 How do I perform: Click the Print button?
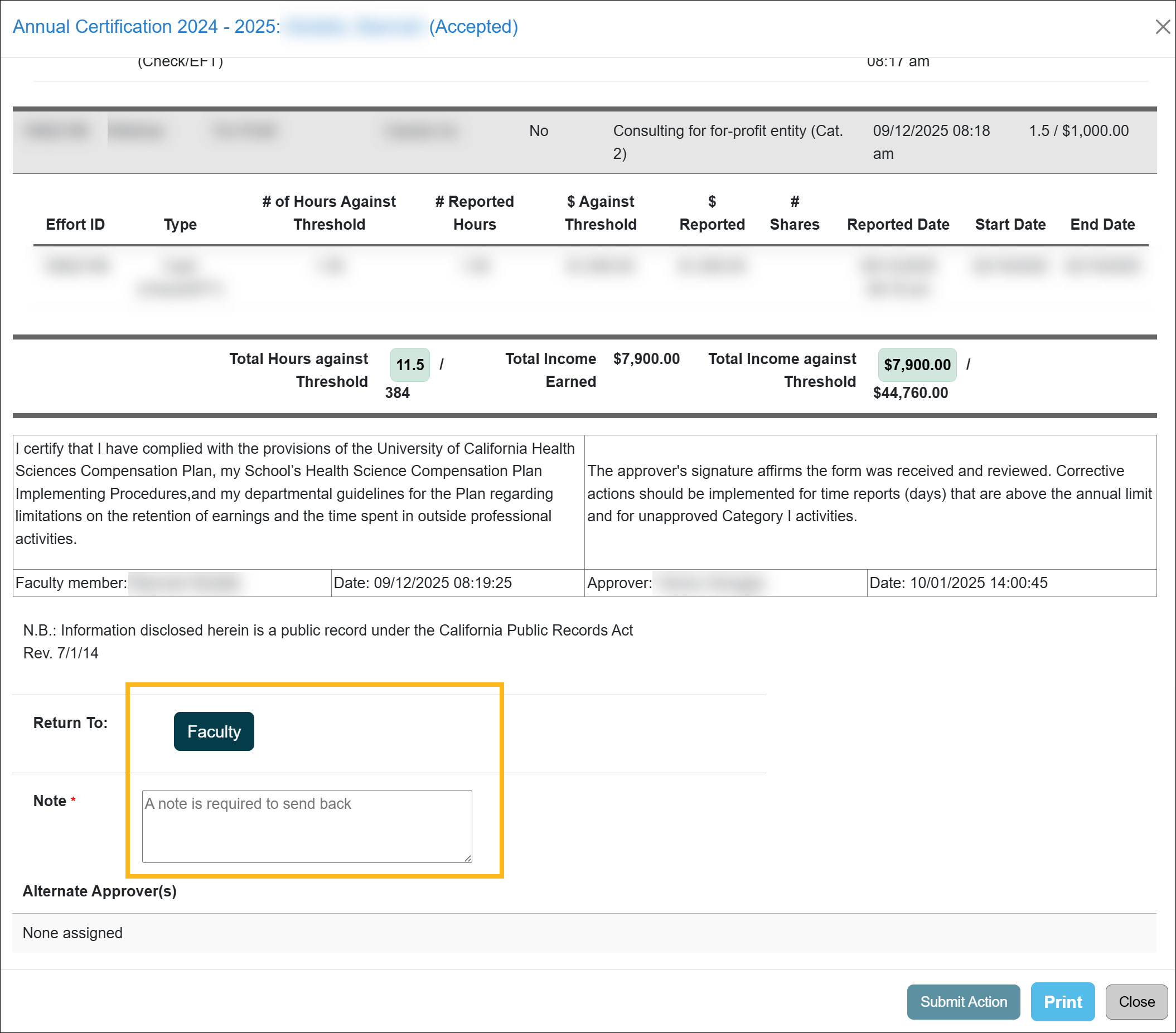(x=1063, y=1001)
